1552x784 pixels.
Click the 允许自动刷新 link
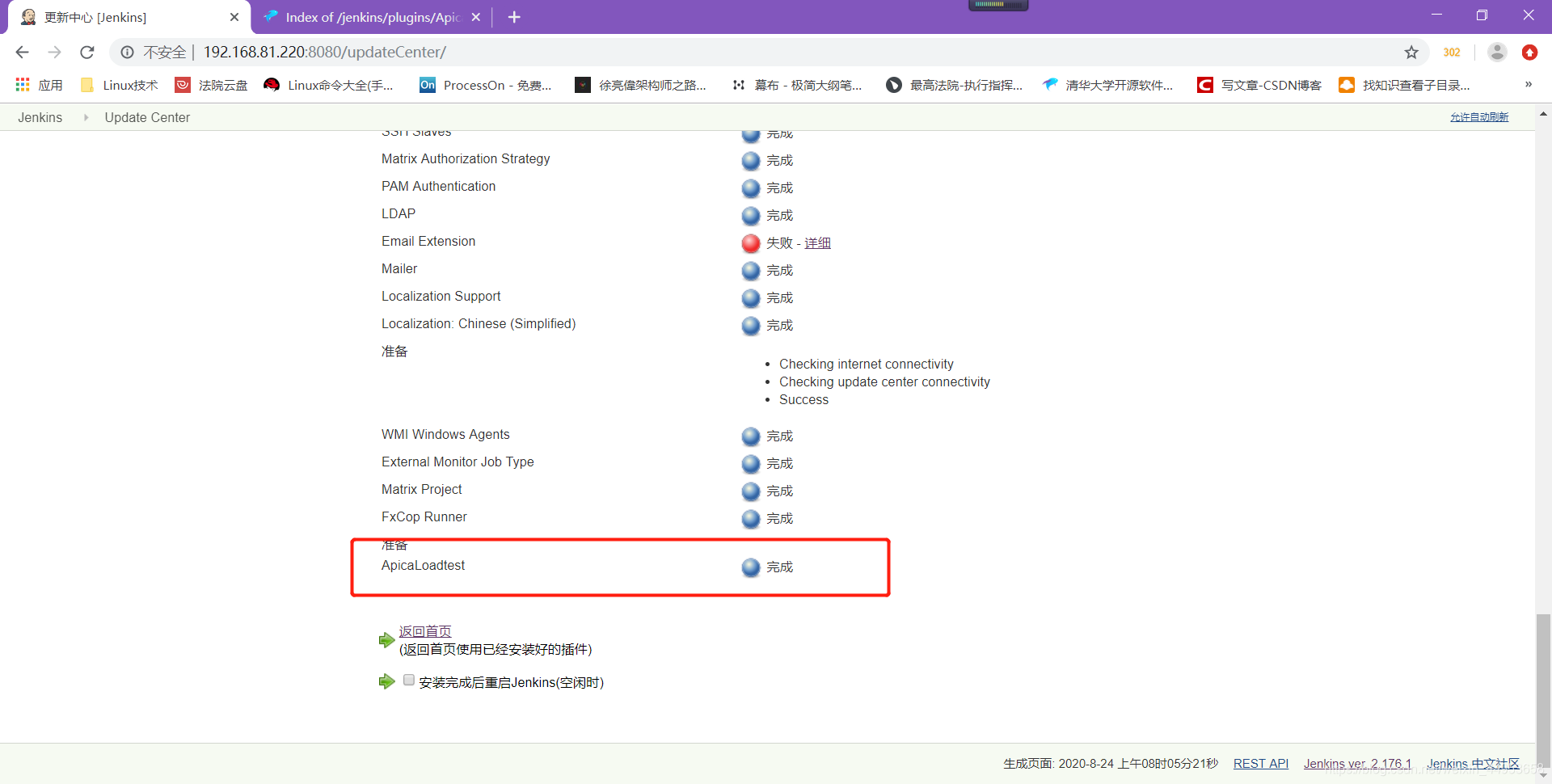[1479, 117]
